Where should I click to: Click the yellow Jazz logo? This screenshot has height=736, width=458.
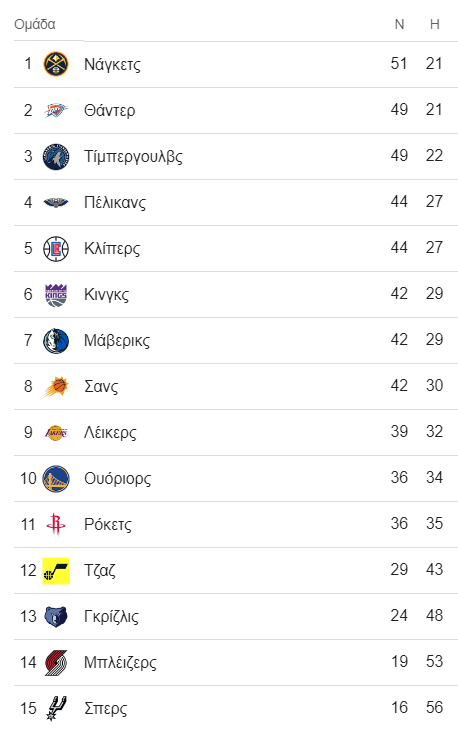coord(56,570)
